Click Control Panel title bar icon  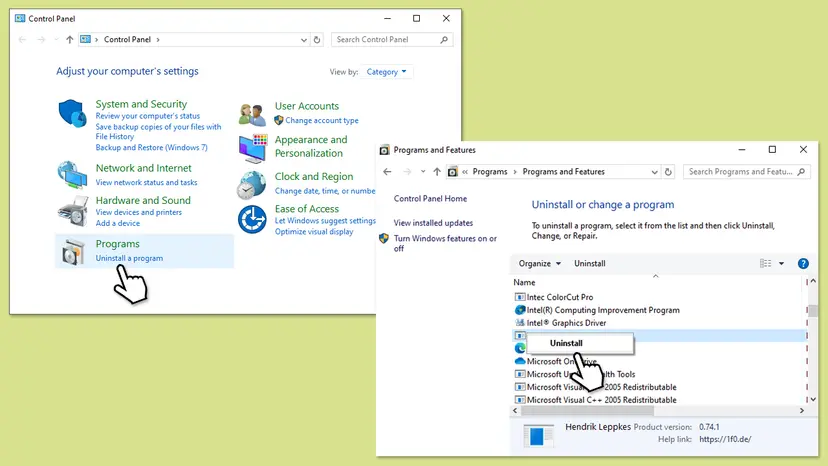[x=20, y=18]
